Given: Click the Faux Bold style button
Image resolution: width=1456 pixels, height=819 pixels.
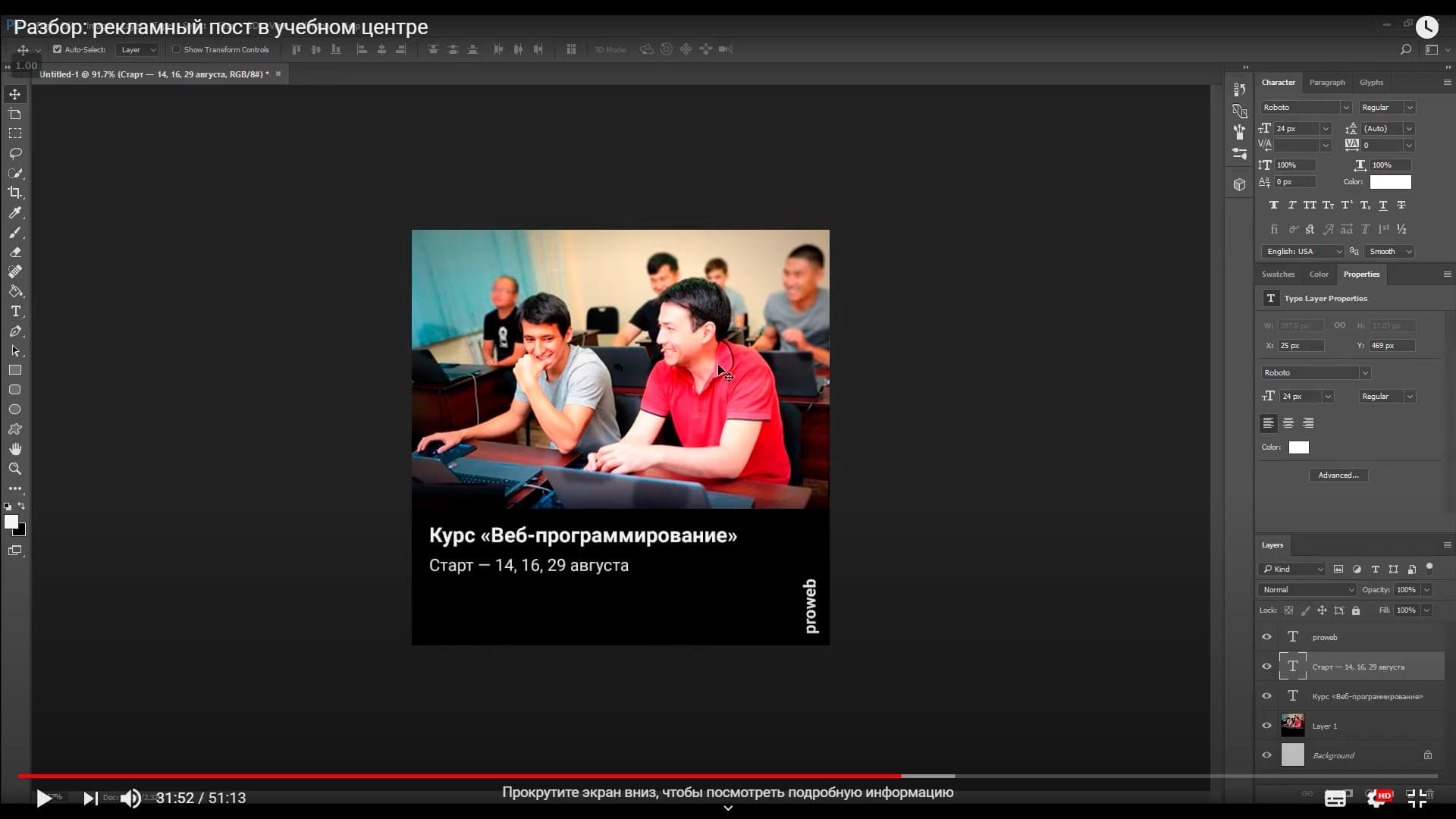Looking at the screenshot, I should coord(1274,206).
